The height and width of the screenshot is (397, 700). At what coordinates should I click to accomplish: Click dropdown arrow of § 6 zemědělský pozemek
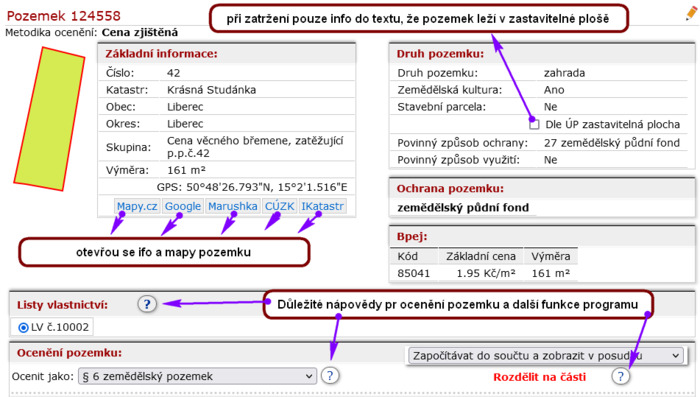click(308, 376)
